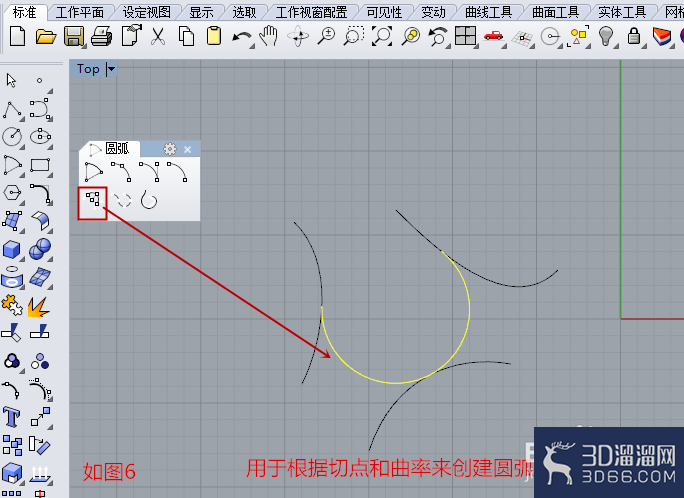Click the Zoom extents icon

click(382, 36)
